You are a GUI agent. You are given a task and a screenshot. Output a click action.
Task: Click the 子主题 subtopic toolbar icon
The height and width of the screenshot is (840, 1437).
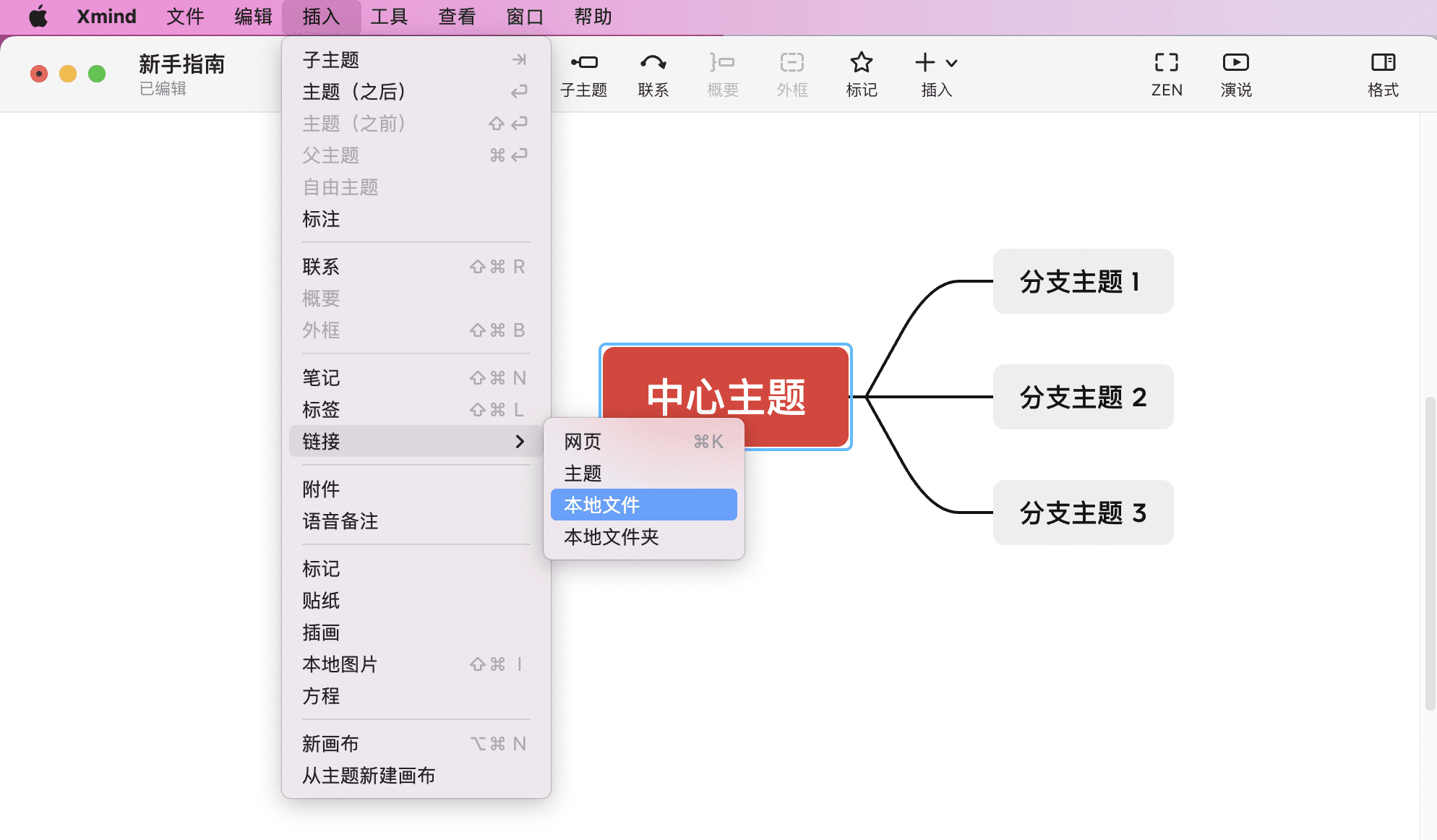point(583,64)
